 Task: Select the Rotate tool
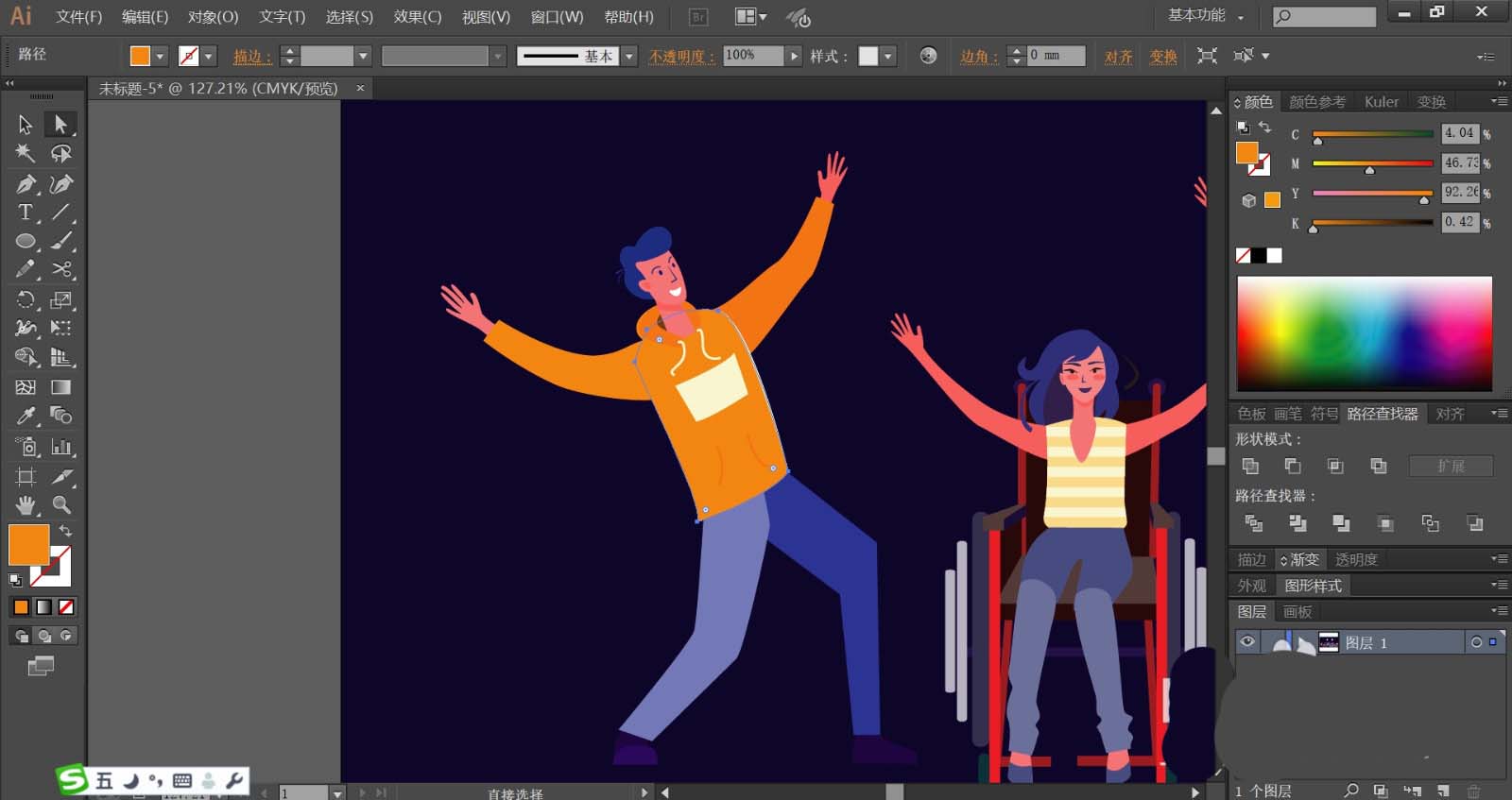(x=26, y=300)
